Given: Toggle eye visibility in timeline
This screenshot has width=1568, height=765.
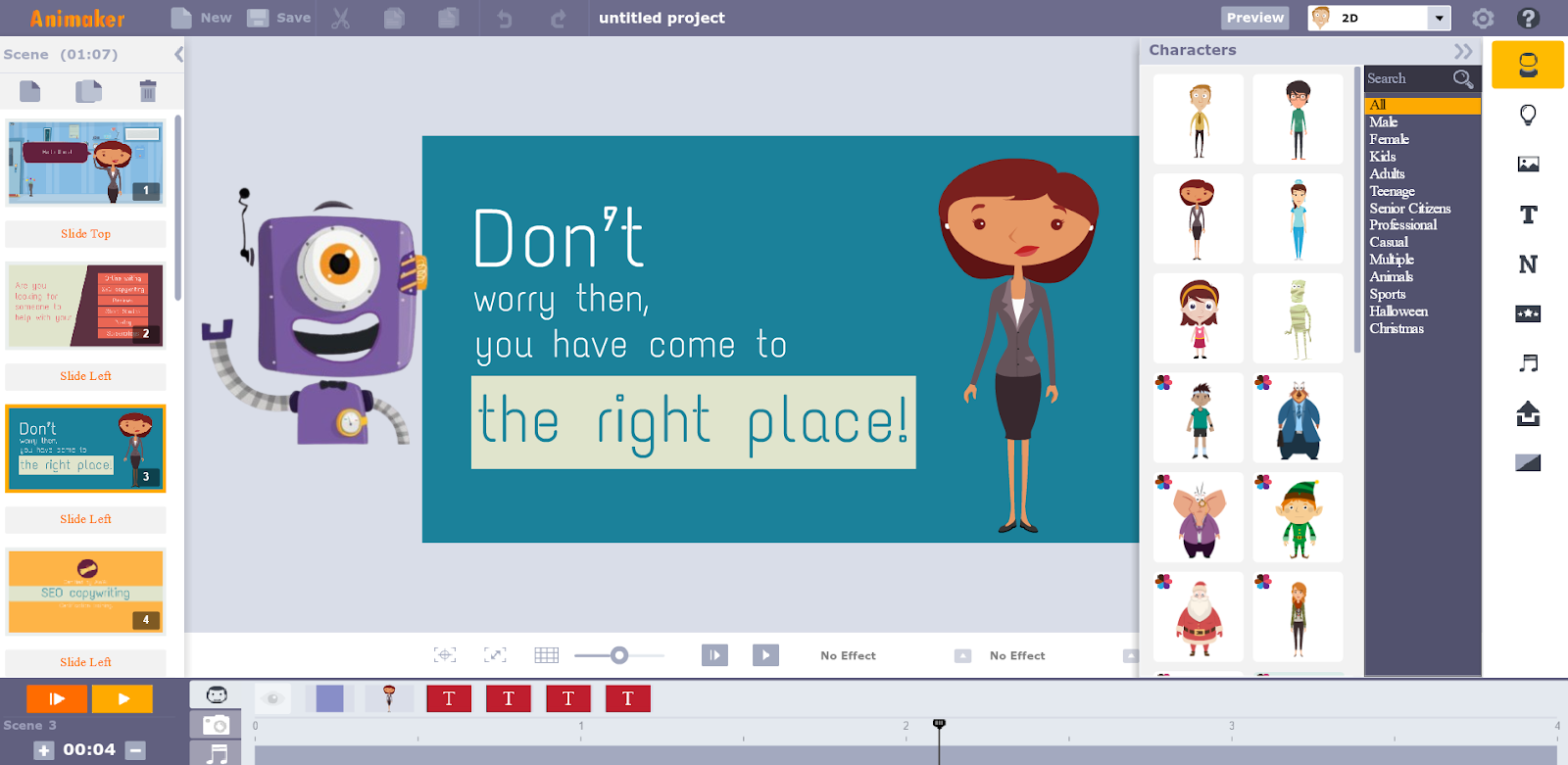Looking at the screenshot, I should [273, 698].
